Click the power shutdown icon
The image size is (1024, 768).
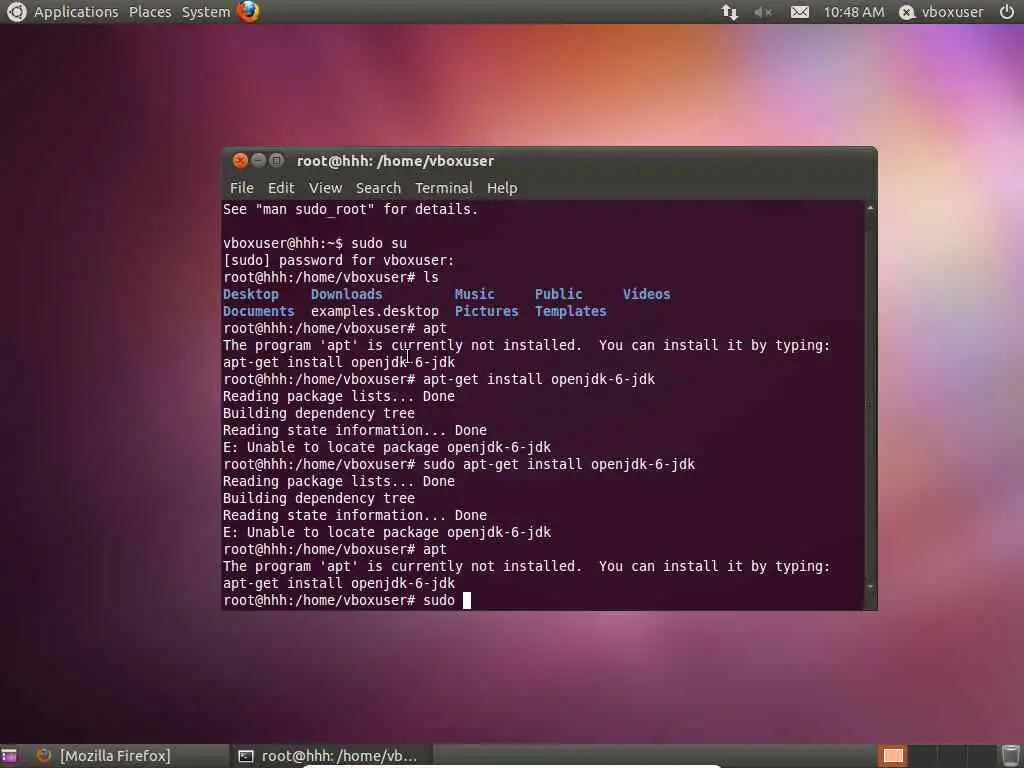(1007, 12)
